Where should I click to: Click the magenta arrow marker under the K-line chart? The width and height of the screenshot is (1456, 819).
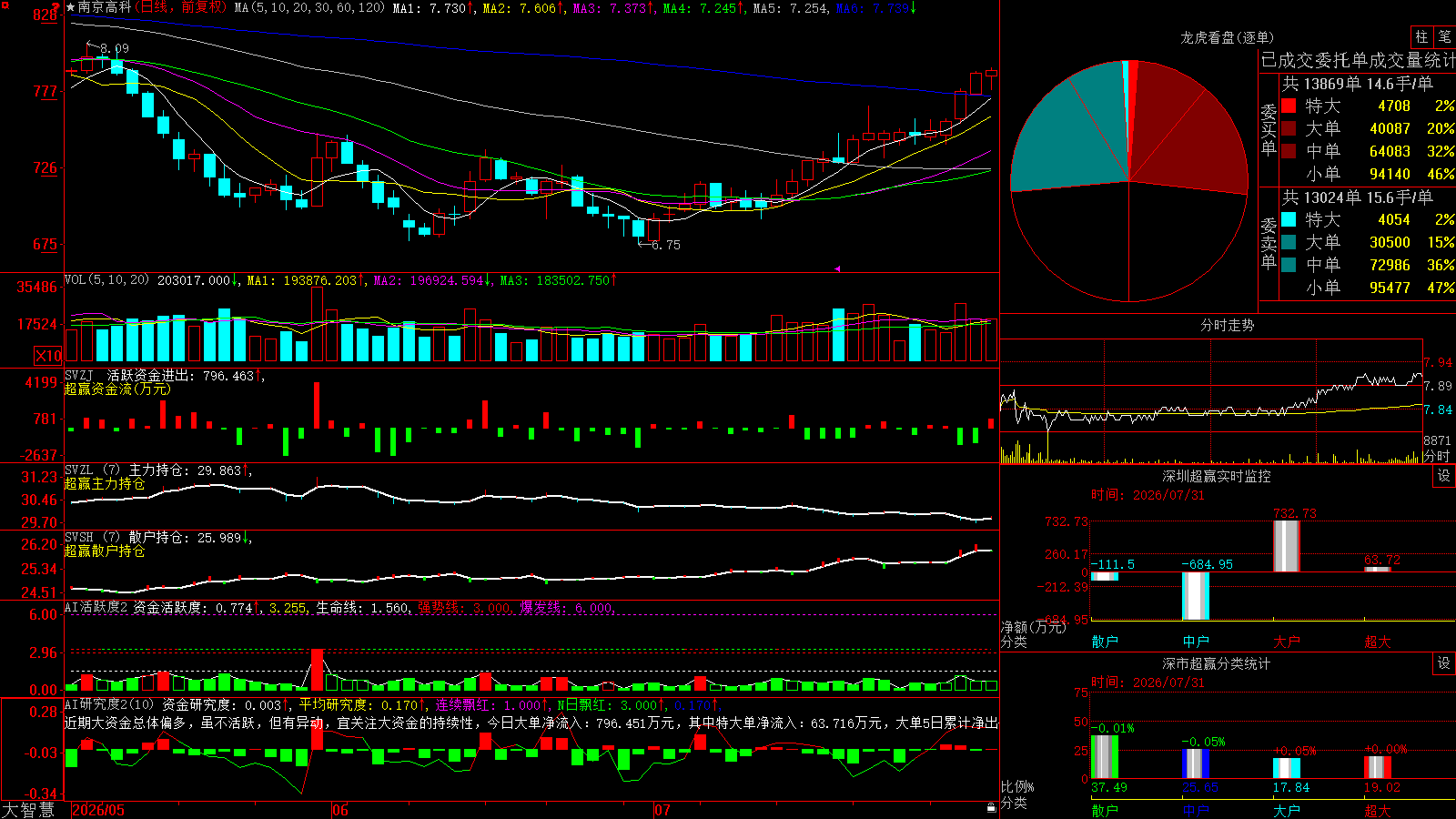(837, 268)
